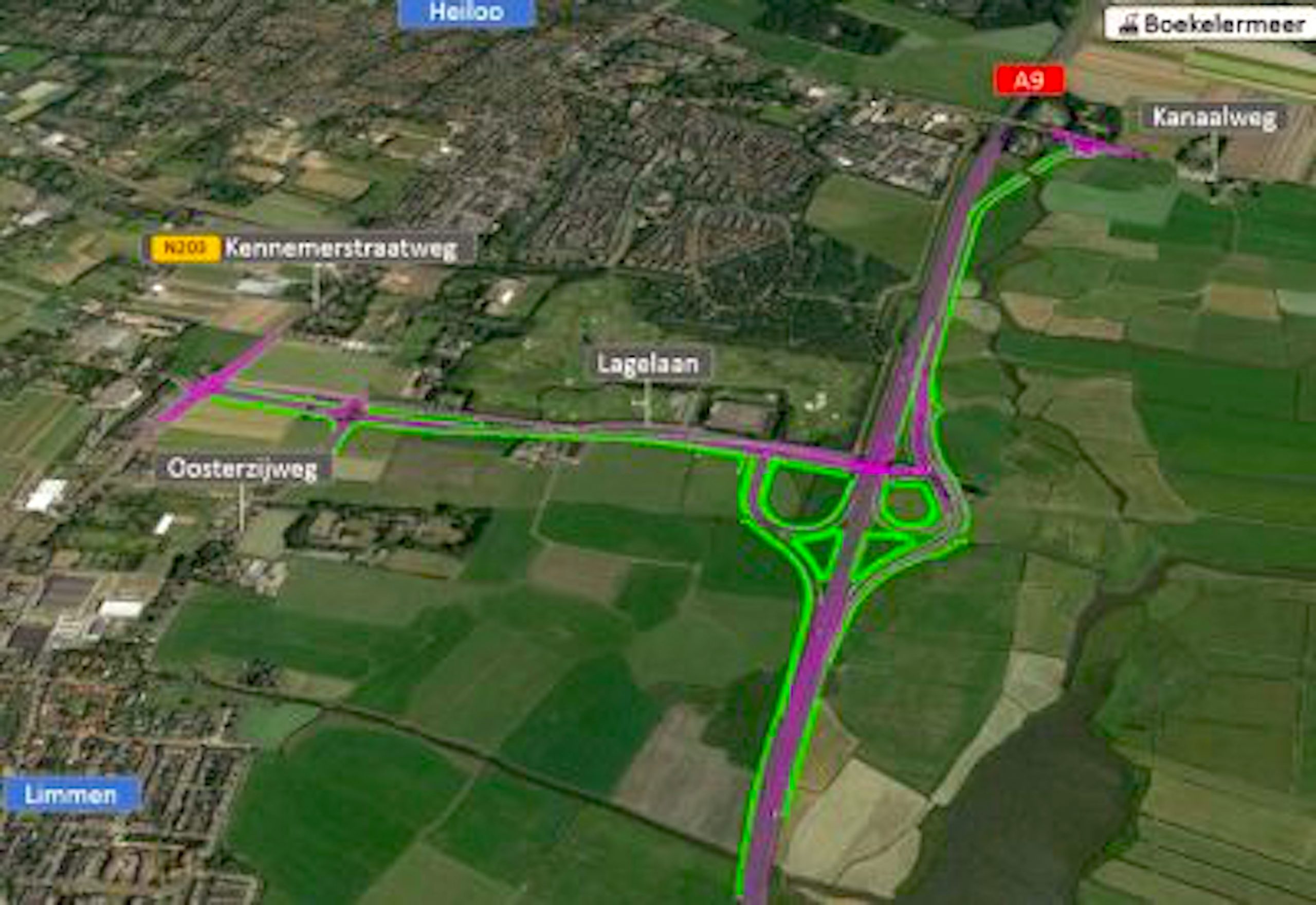The height and width of the screenshot is (905, 1316).
Task: Select the yellow N203 road badge
Action: pyautogui.click(x=186, y=248)
